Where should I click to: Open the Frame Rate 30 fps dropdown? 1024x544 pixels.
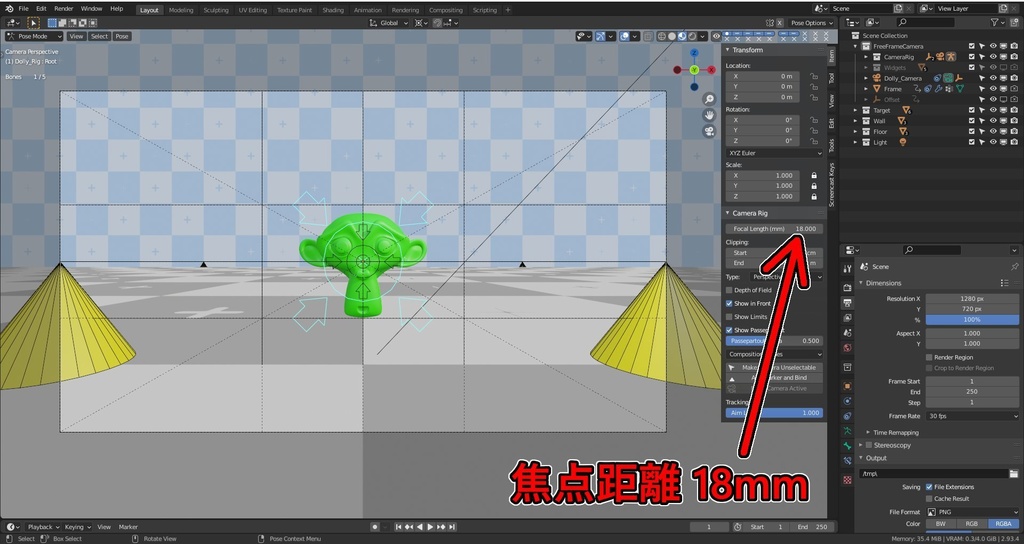tap(972, 416)
